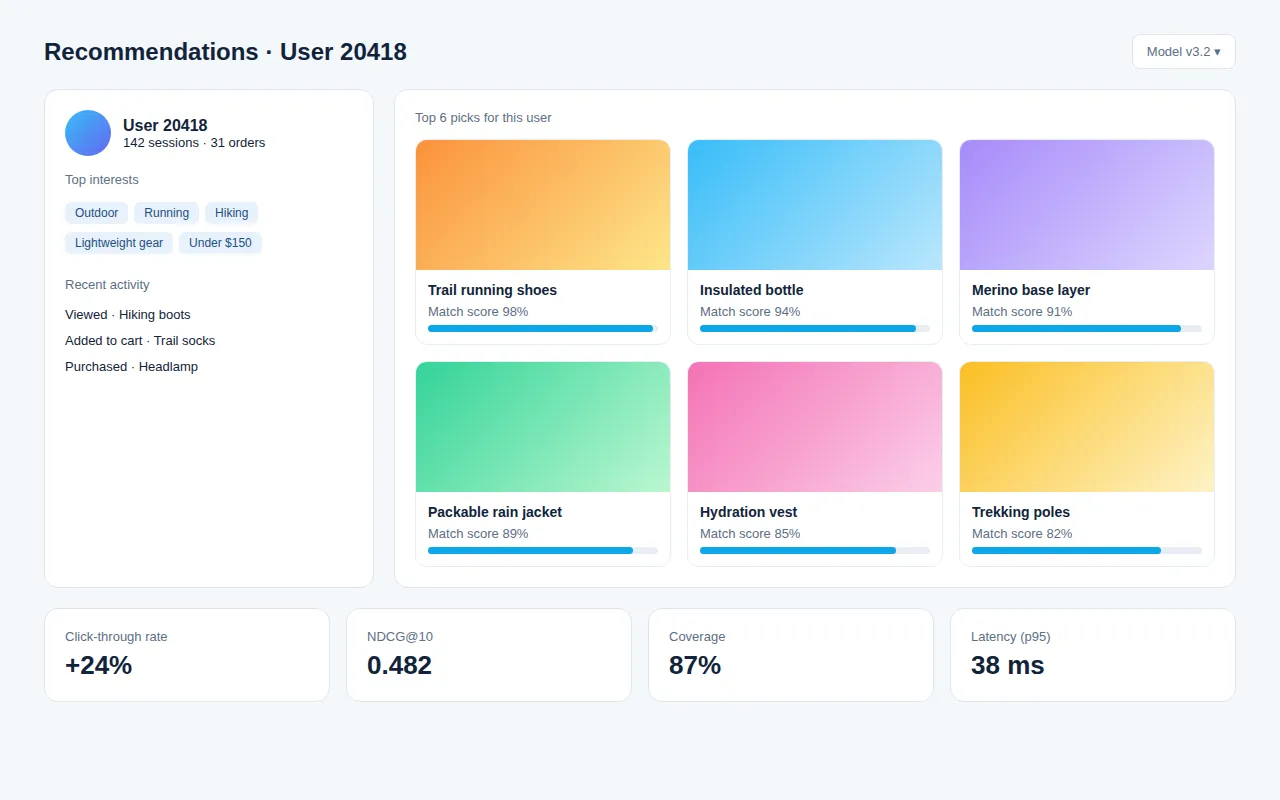The image size is (1280, 800).
Task: Click the +24% click-through rate value
Action: [99, 665]
